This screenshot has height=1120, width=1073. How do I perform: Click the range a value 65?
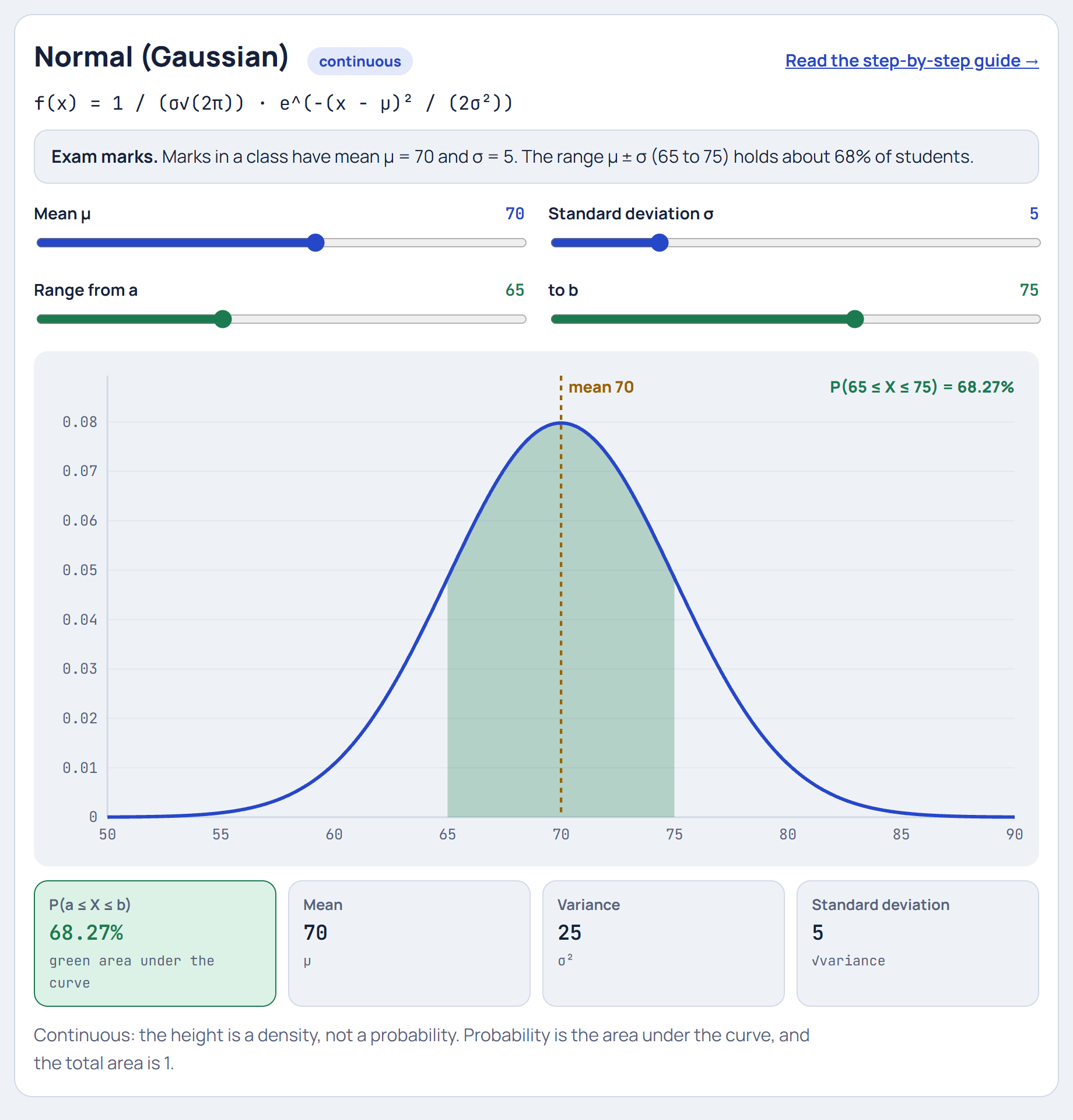click(514, 290)
